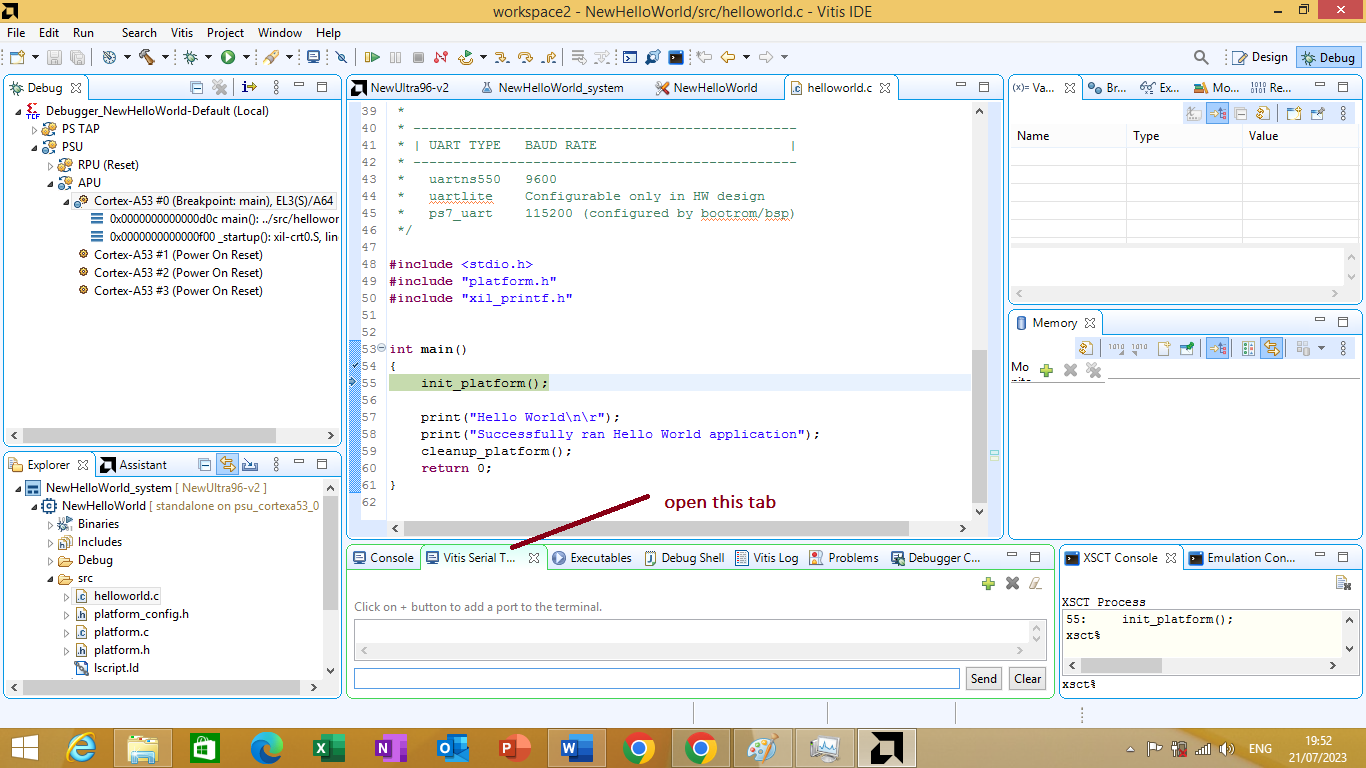Click the Resume debug toolbar icon
The height and width of the screenshot is (768, 1366).
pos(372,57)
